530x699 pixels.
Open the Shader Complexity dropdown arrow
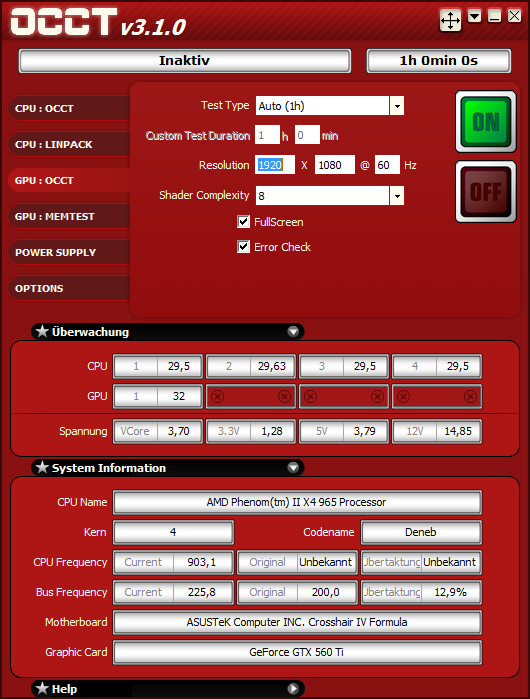(397, 196)
